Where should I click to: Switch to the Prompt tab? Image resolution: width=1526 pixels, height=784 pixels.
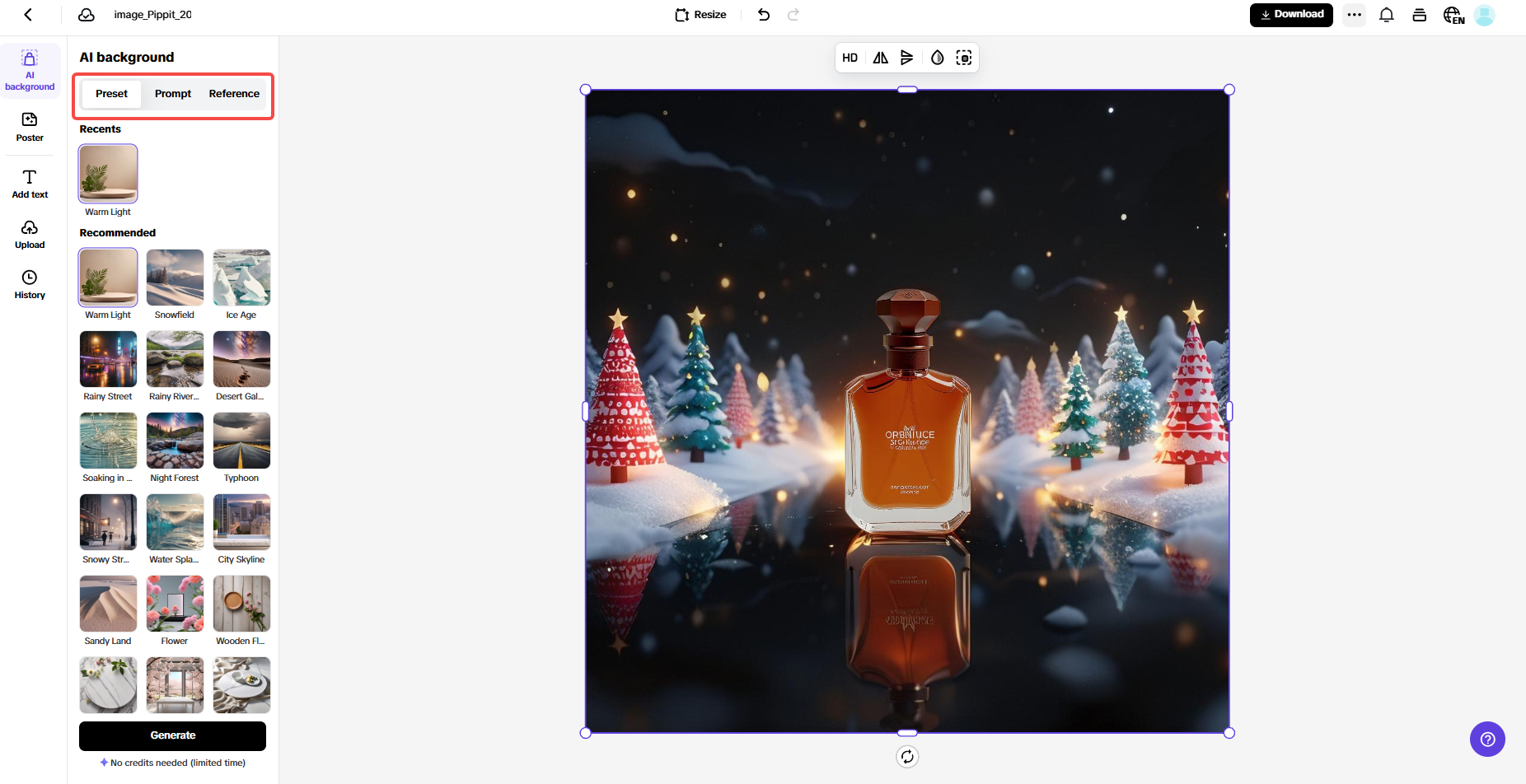pos(172,93)
